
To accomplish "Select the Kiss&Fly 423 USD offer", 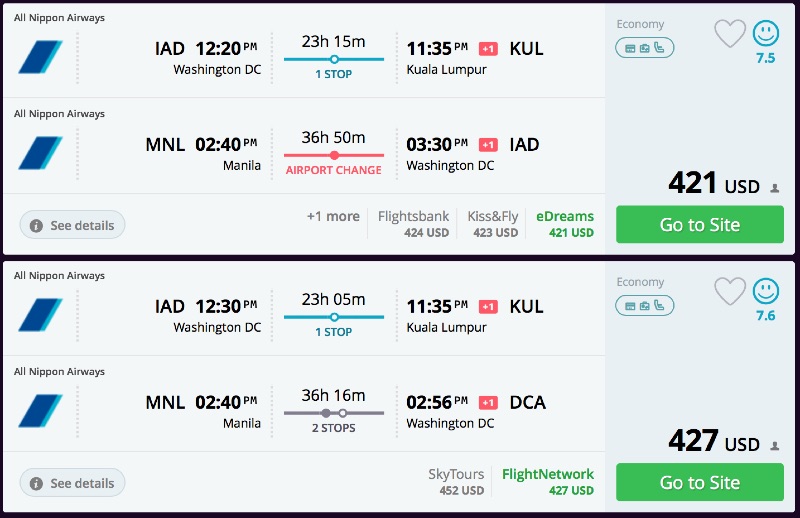I will (x=493, y=224).
